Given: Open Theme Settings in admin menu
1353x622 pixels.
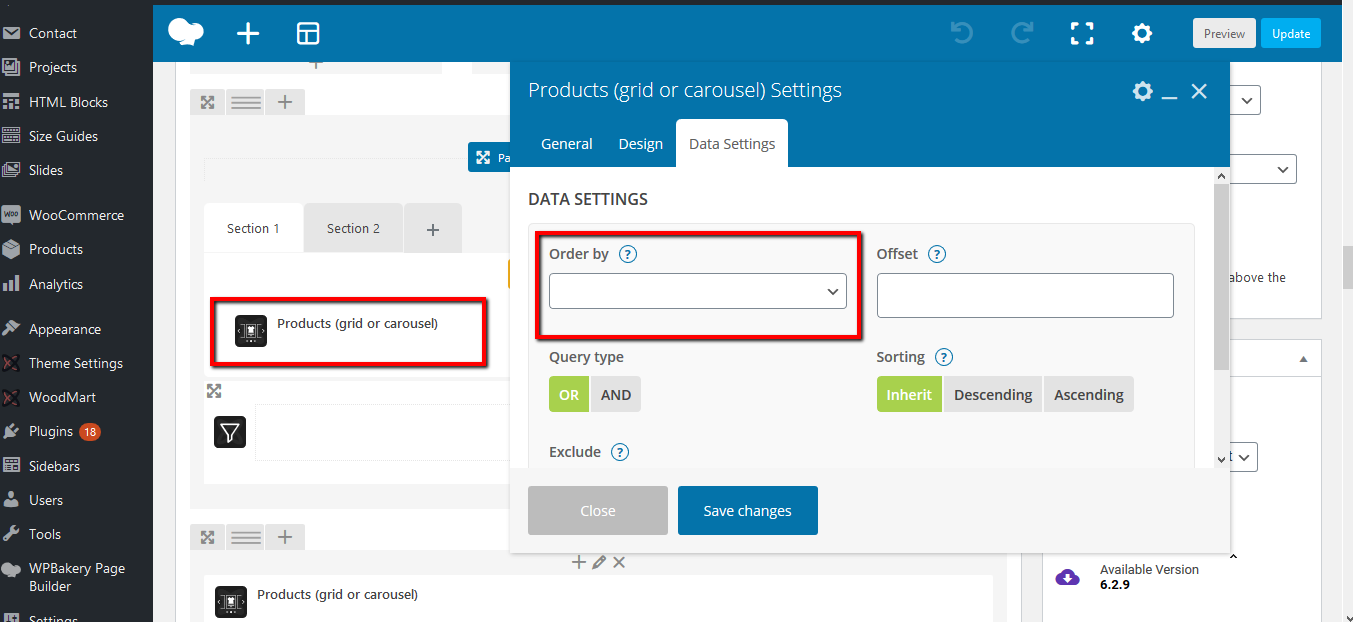Looking at the screenshot, I should [76, 363].
